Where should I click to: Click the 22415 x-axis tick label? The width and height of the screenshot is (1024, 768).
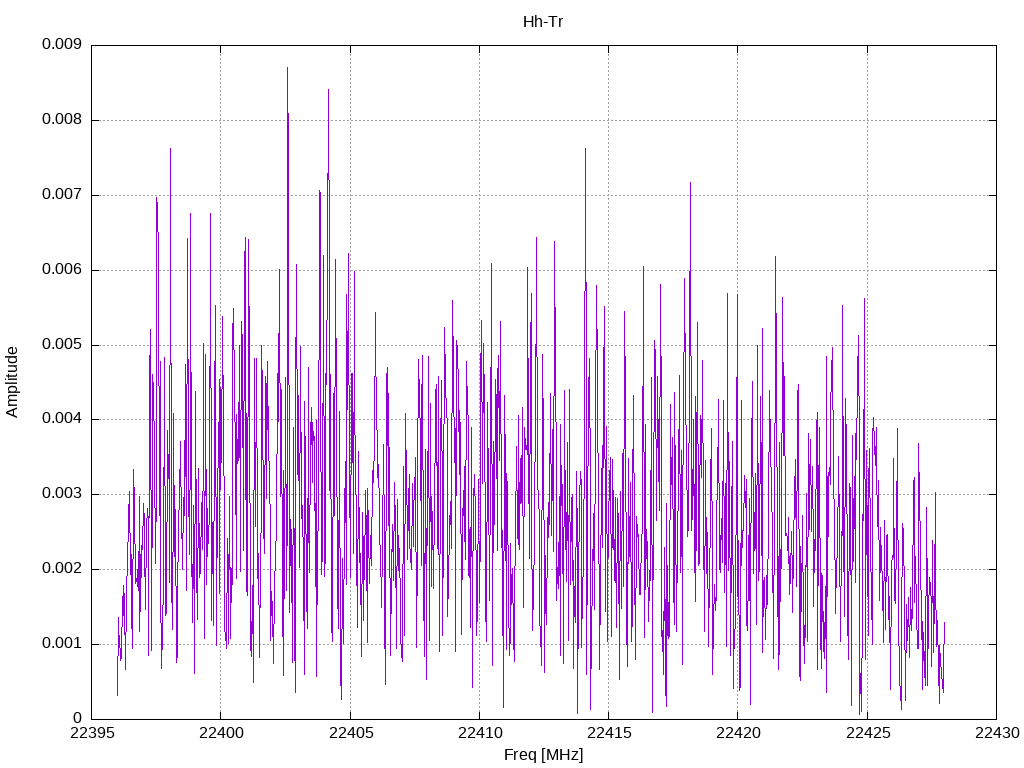click(x=609, y=733)
